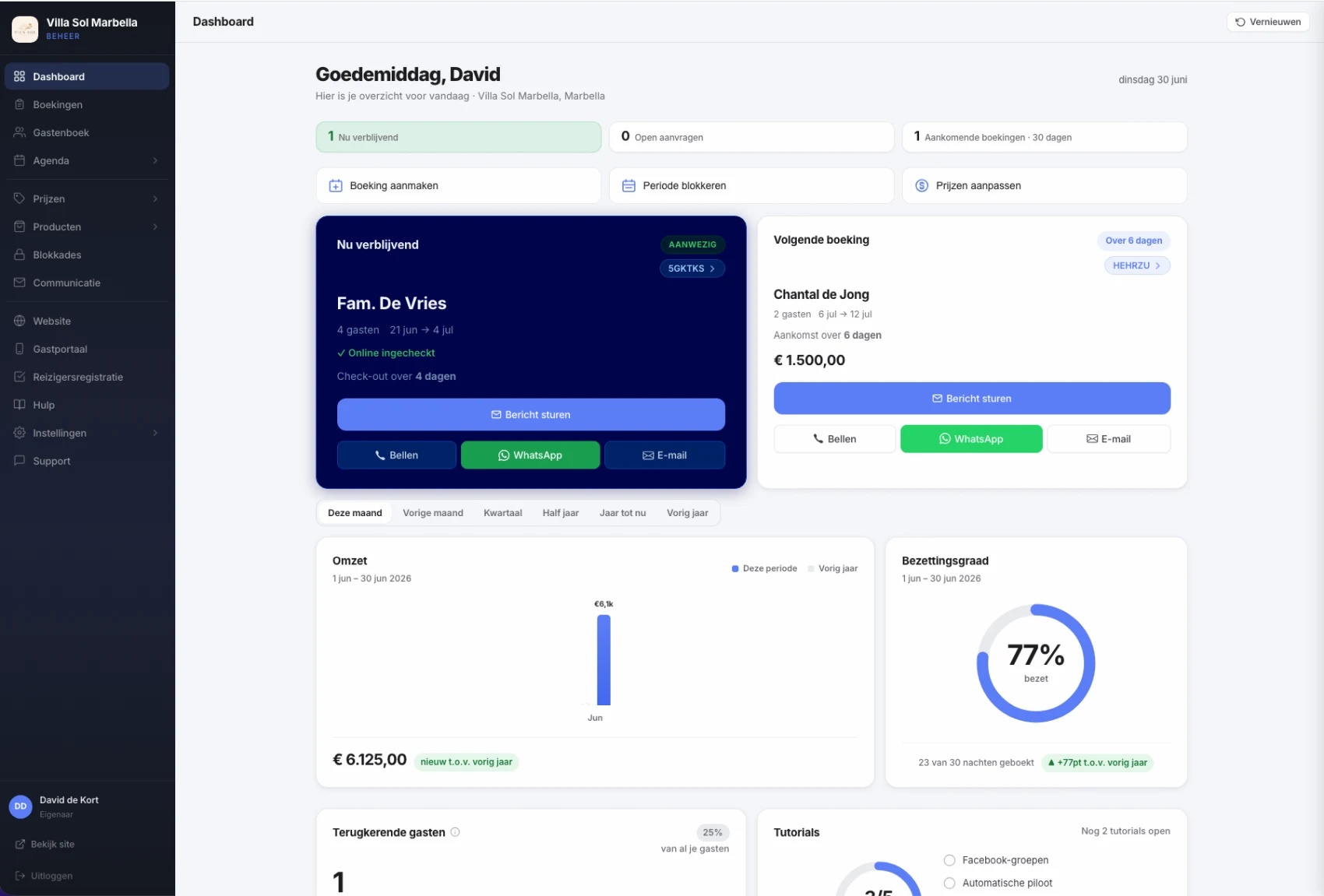Click the DD user avatar
Image resolution: width=1324 pixels, height=896 pixels.
tap(20, 806)
